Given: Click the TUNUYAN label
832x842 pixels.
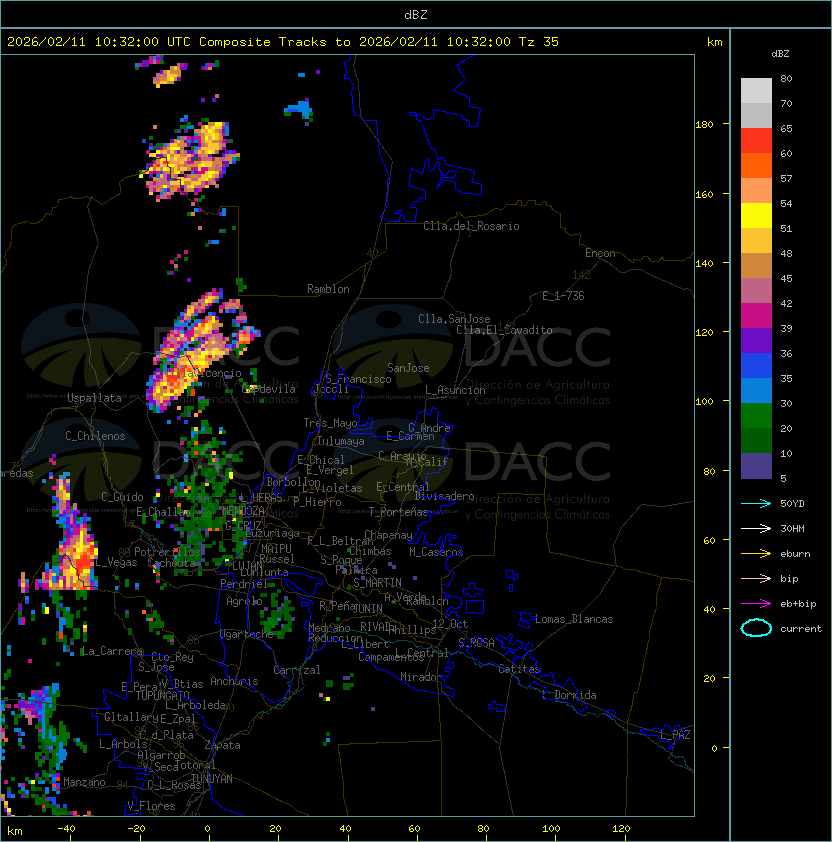Looking at the screenshot, I should tap(212, 779).
